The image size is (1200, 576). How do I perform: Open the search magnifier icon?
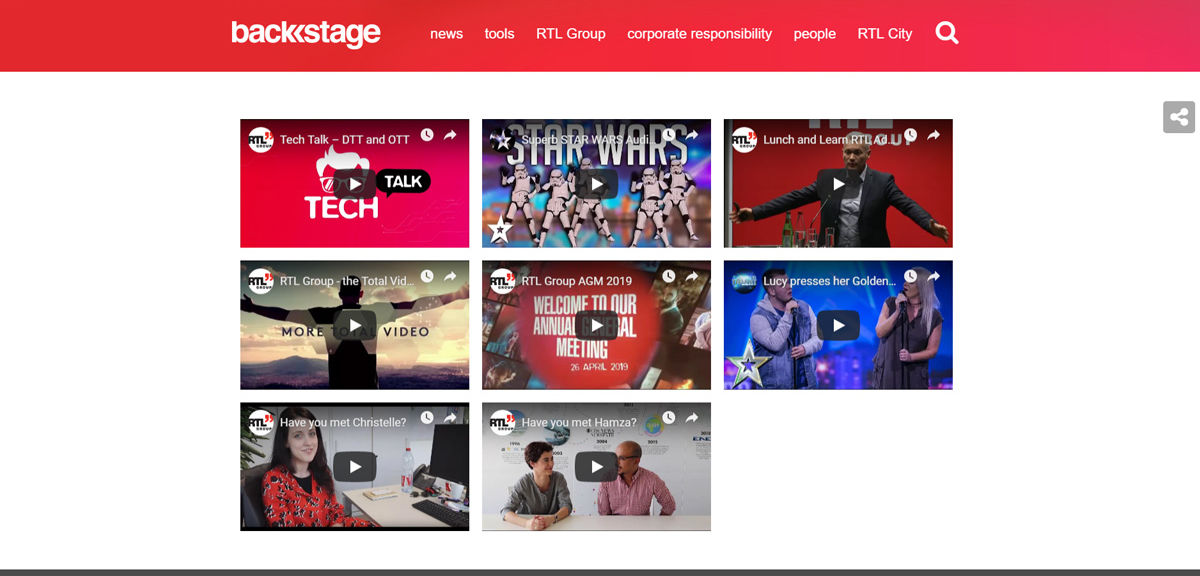point(947,33)
